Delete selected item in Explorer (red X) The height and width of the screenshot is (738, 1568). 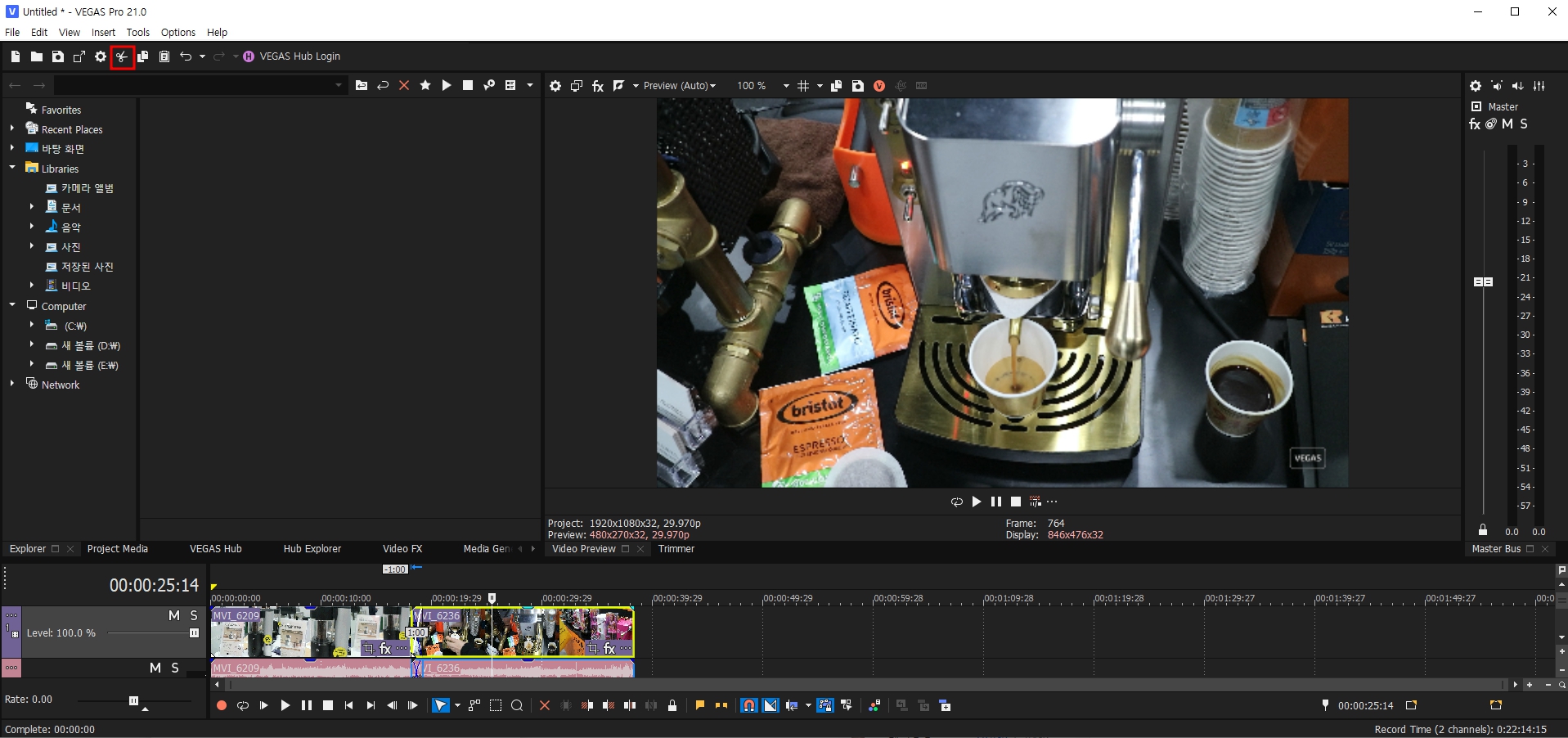coord(404,85)
